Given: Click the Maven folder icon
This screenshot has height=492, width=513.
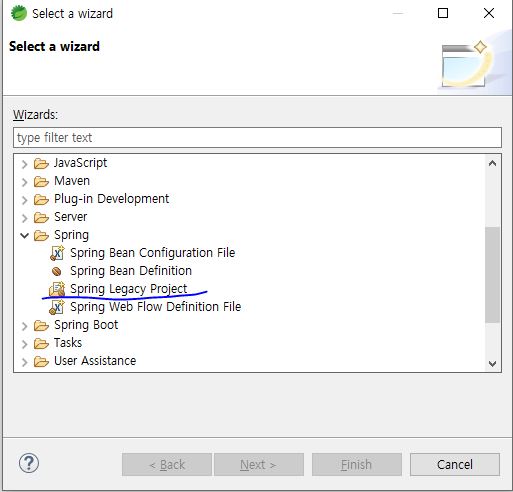Looking at the screenshot, I should [x=41, y=181].
